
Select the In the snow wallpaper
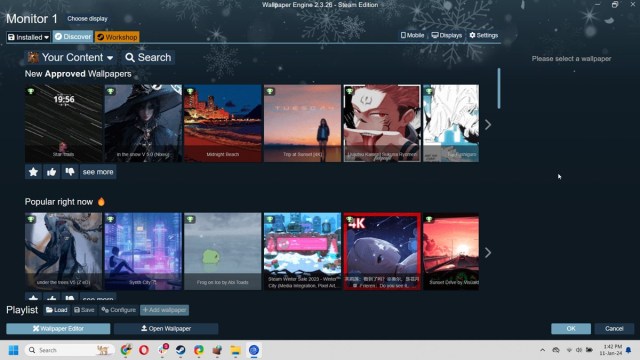(x=143, y=123)
